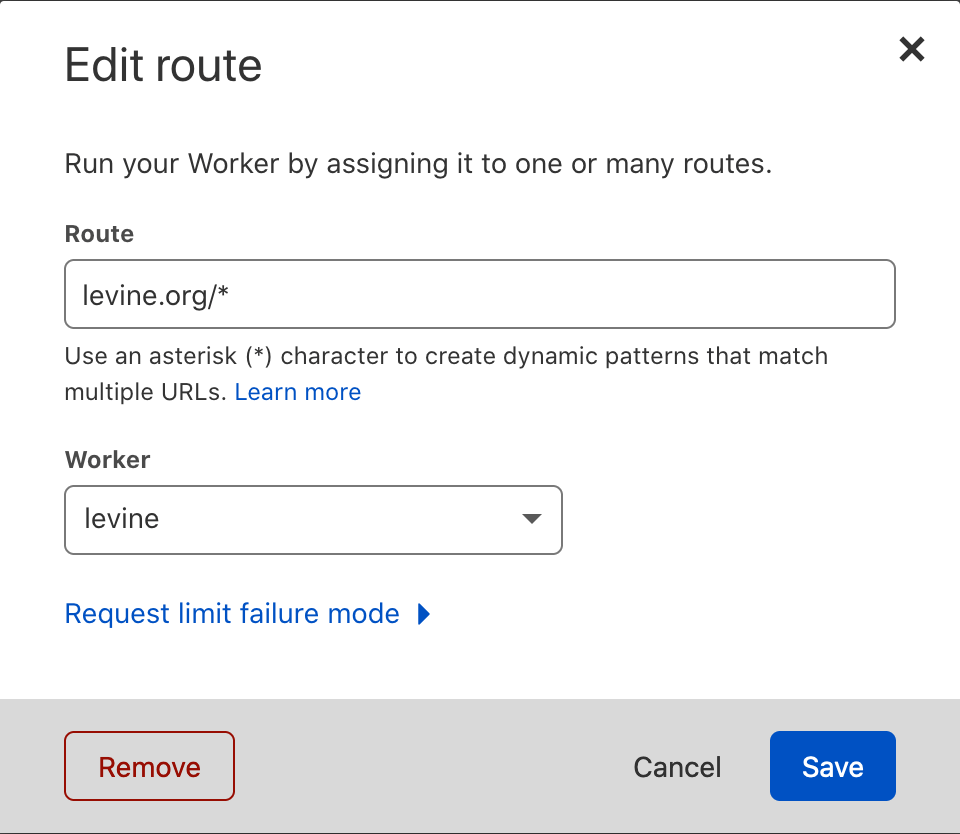Expand Request limit failure mode section
The height and width of the screenshot is (834, 960).
coord(232,614)
